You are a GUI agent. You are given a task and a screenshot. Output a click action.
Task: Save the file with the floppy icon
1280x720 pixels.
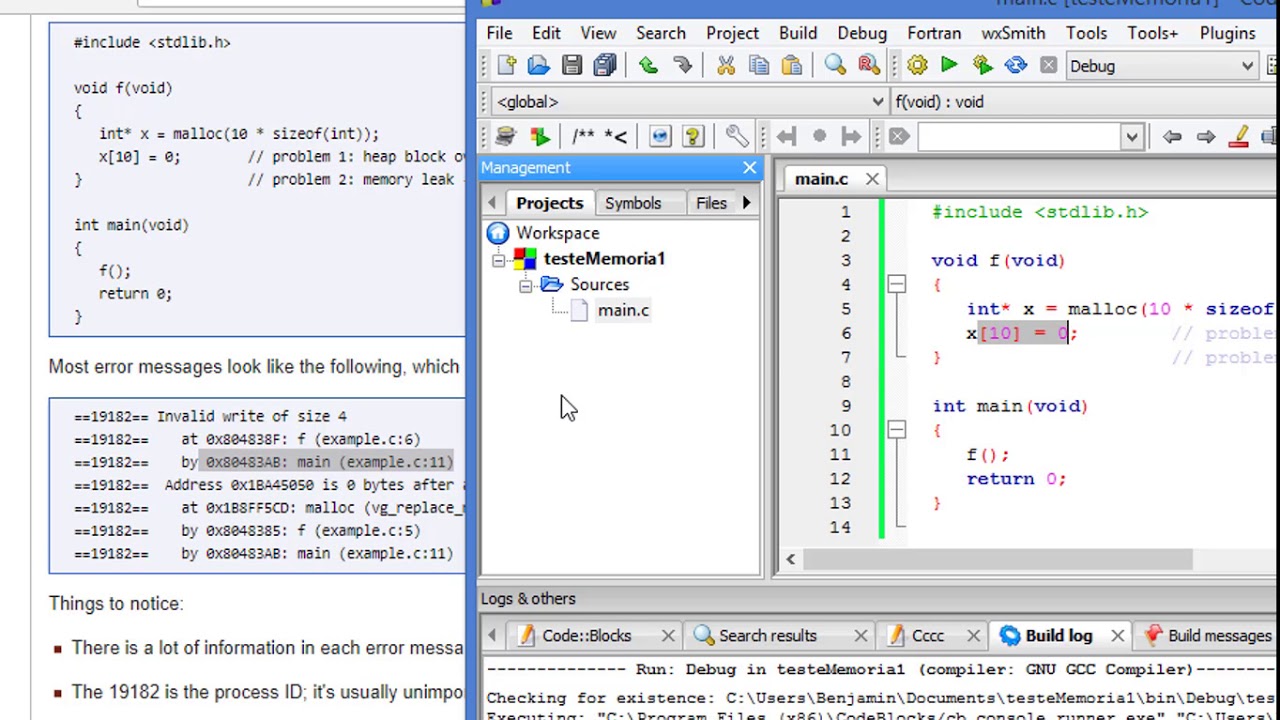pos(572,66)
